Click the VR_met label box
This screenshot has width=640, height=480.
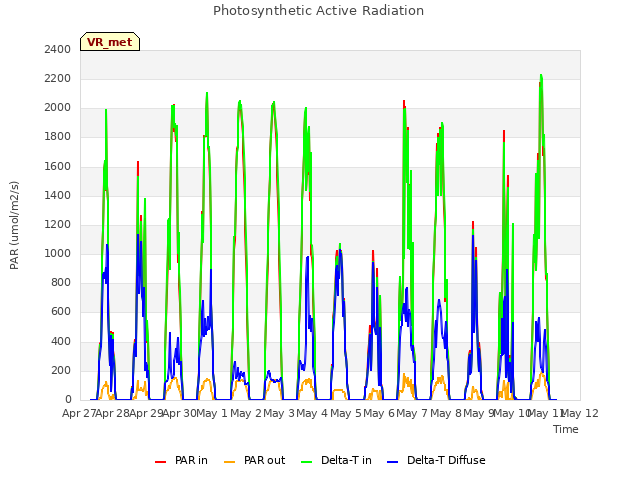110,42
